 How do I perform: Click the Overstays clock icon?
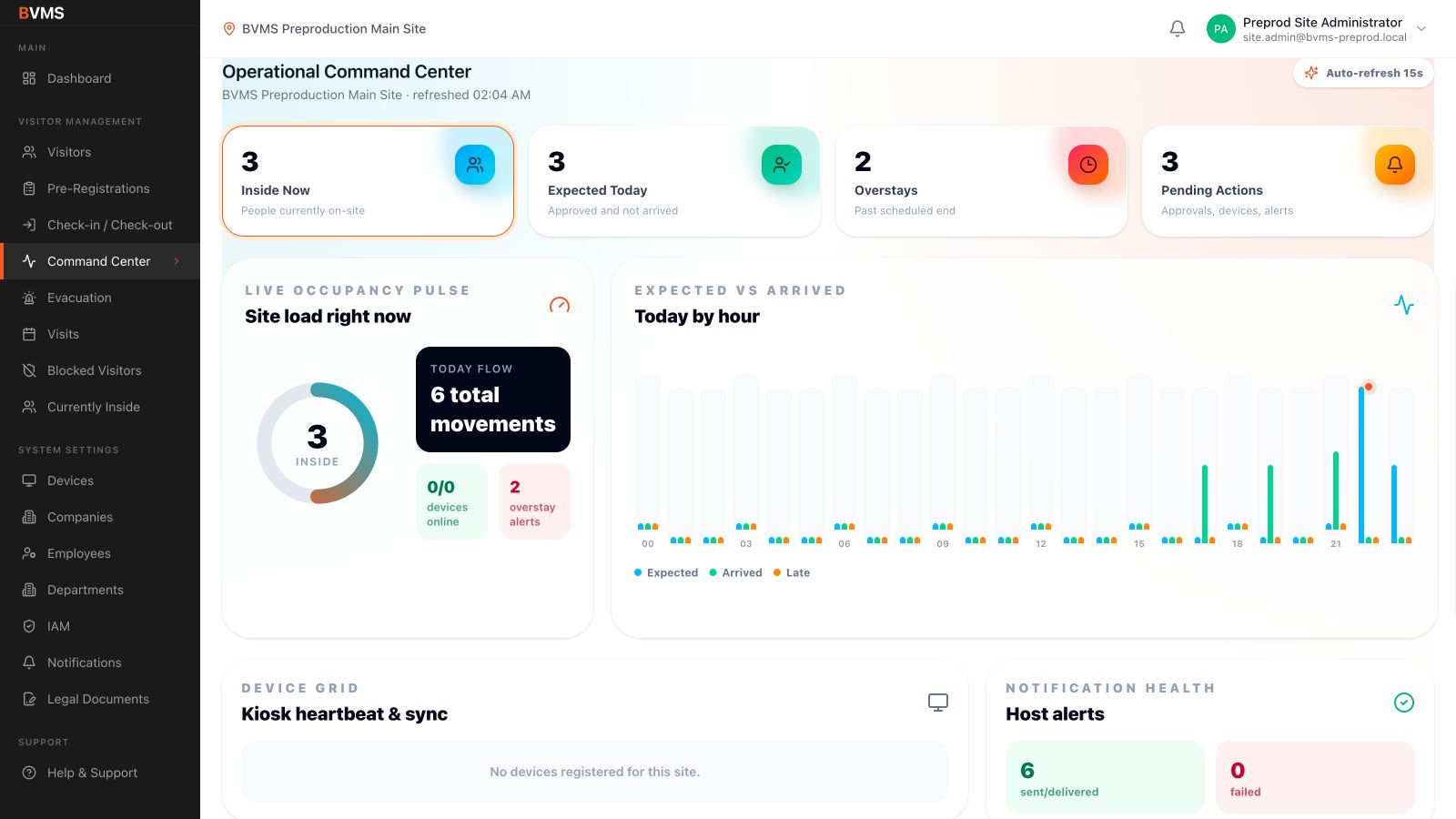coord(1088,165)
